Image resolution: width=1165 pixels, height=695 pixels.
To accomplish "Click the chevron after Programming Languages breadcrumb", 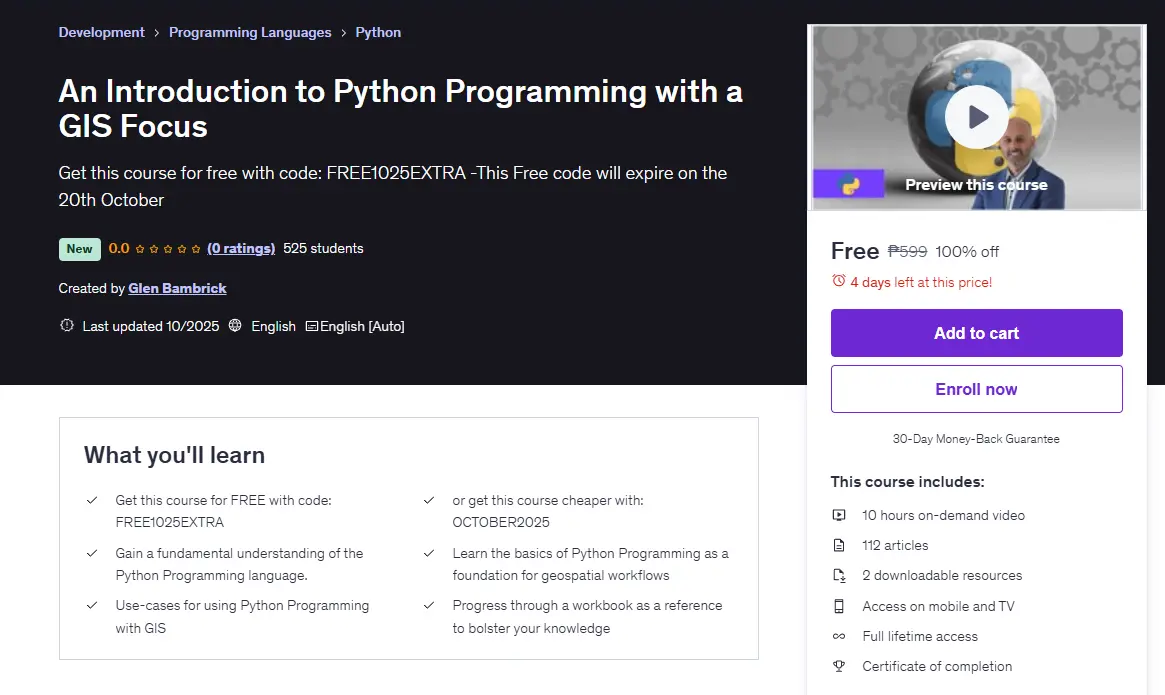I will (x=343, y=33).
